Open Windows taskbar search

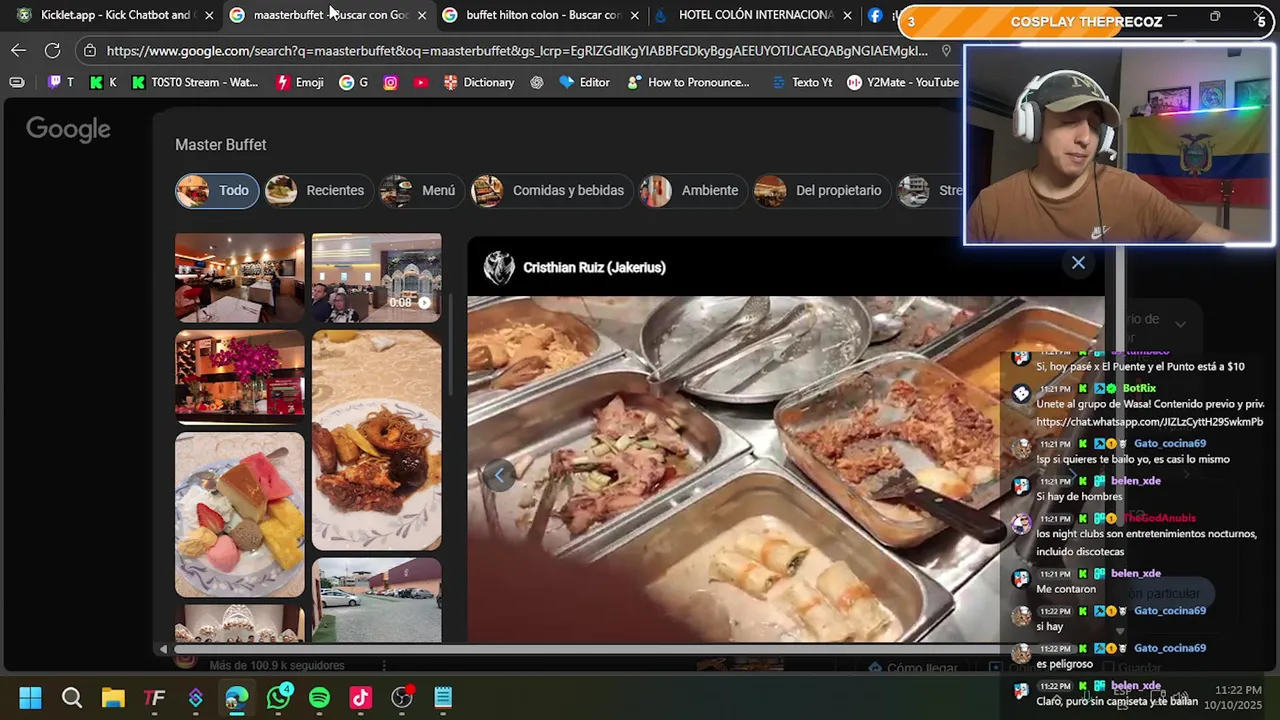pyautogui.click(x=72, y=698)
